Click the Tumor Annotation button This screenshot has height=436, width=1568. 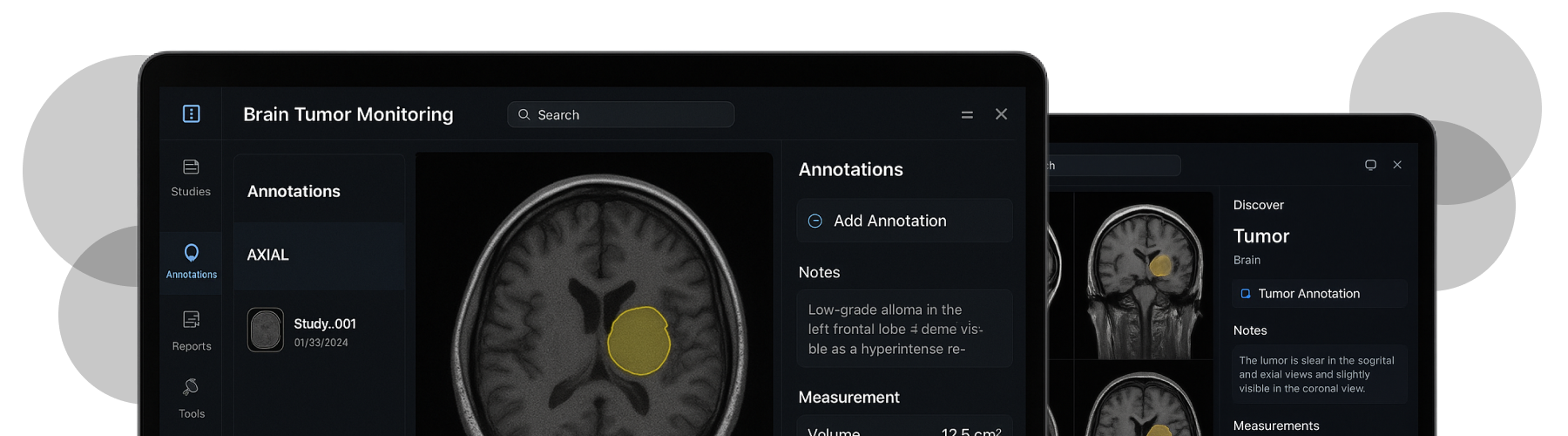[x=1319, y=294]
